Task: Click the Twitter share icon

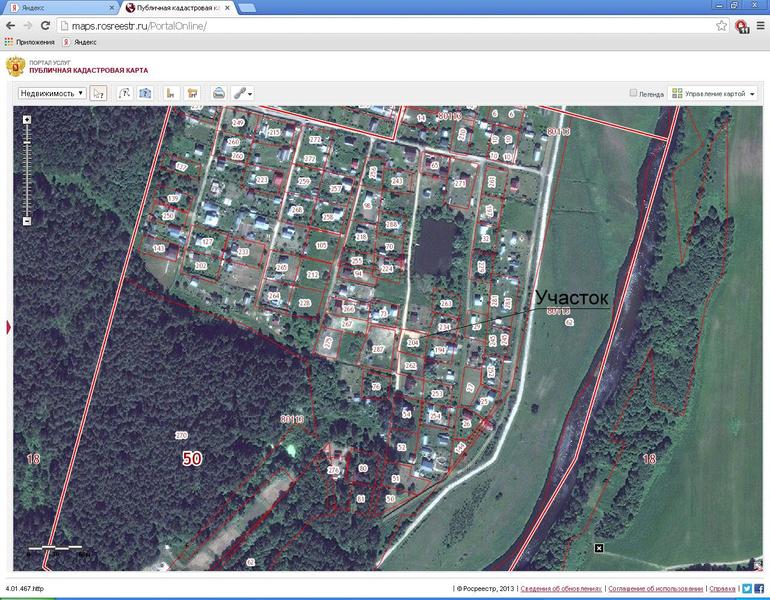Action: coord(745,589)
